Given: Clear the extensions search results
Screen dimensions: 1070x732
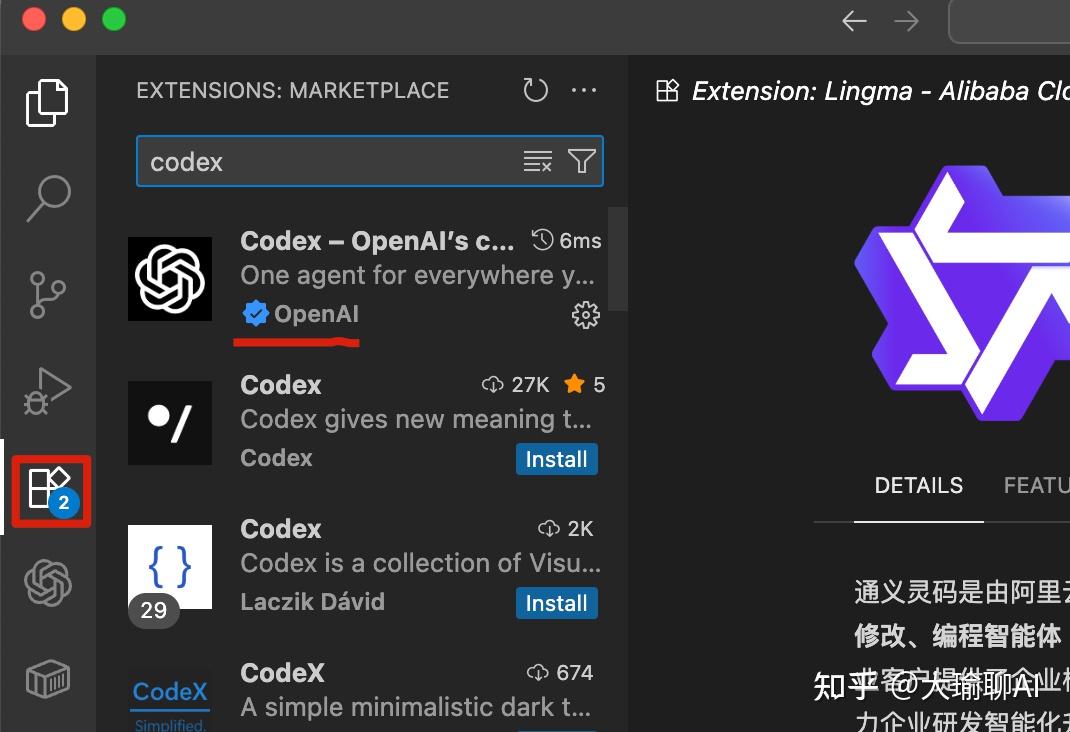Looking at the screenshot, I should [537, 162].
